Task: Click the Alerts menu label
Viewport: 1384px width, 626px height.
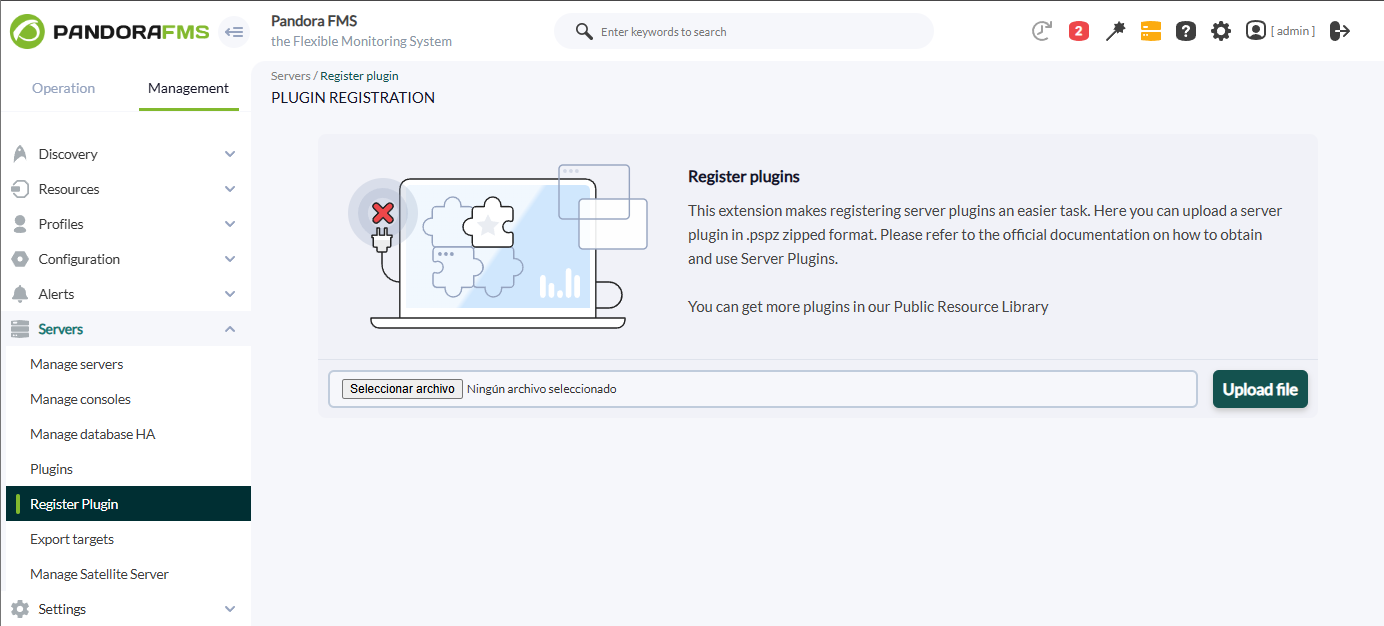Action: click(56, 294)
